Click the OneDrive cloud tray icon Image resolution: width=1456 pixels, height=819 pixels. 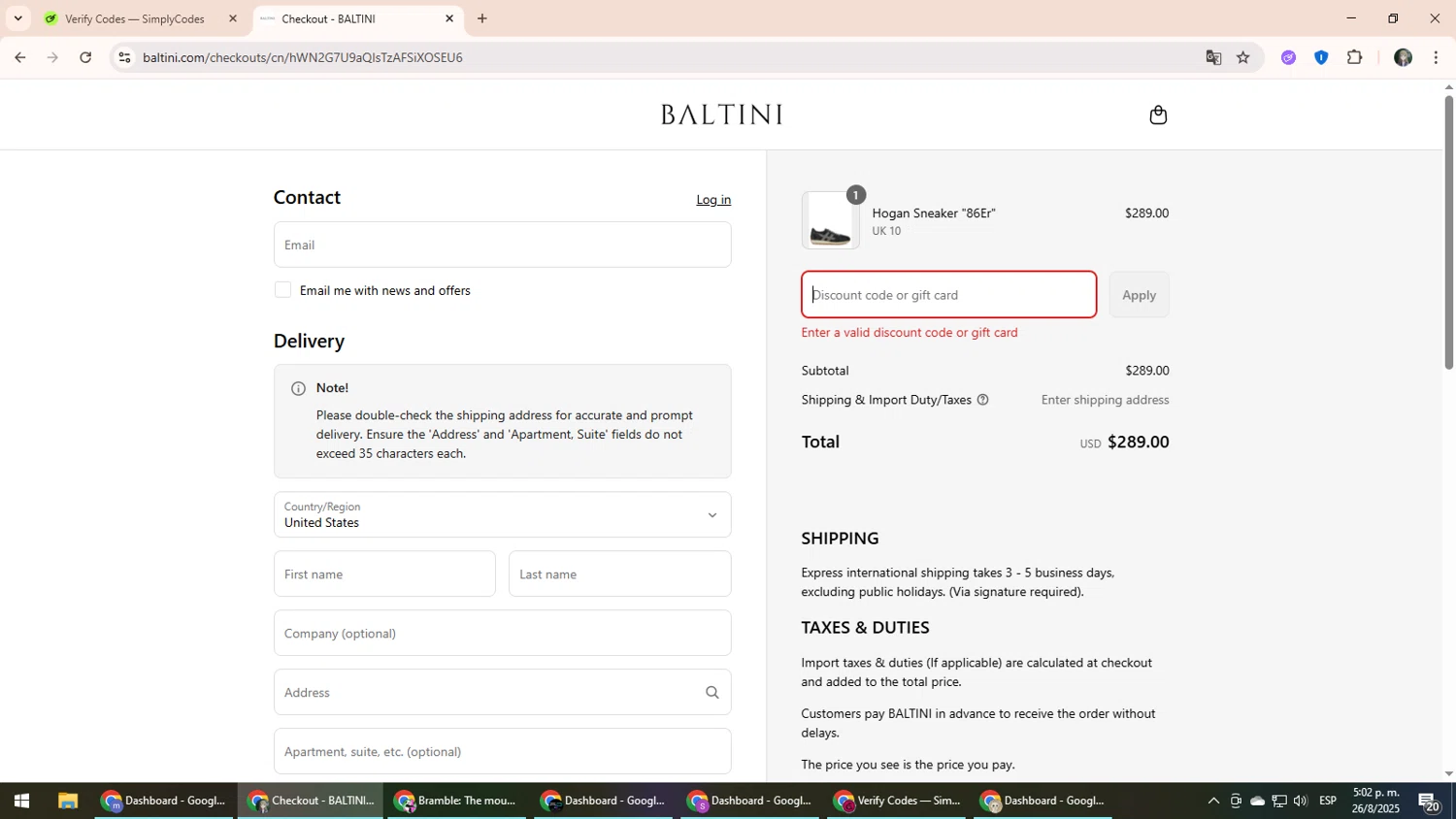(x=1257, y=801)
